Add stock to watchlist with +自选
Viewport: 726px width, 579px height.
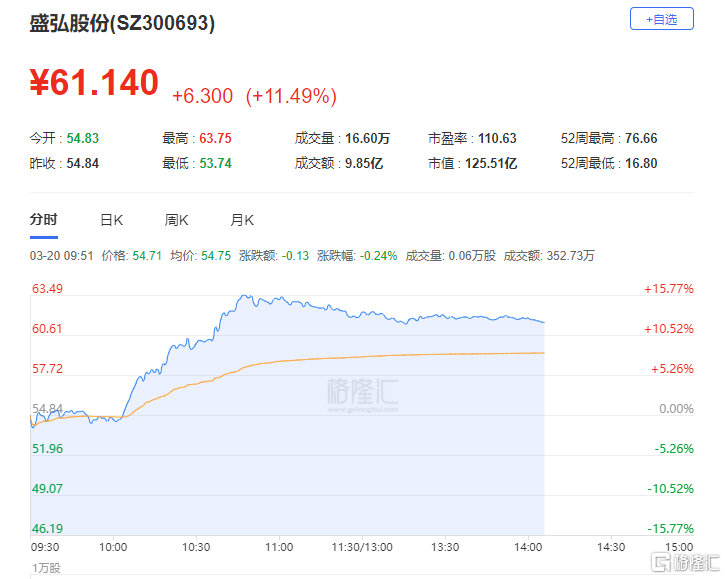(x=661, y=19)
